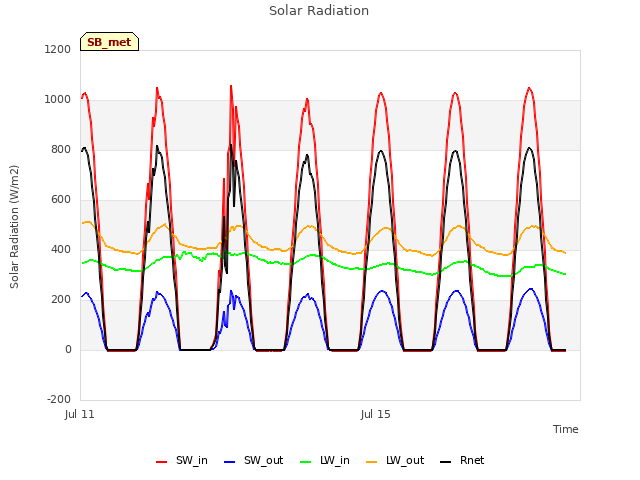Toggle the LW_out legend entry
Viewport: 640px width, 480px height.
click(395, 461)
